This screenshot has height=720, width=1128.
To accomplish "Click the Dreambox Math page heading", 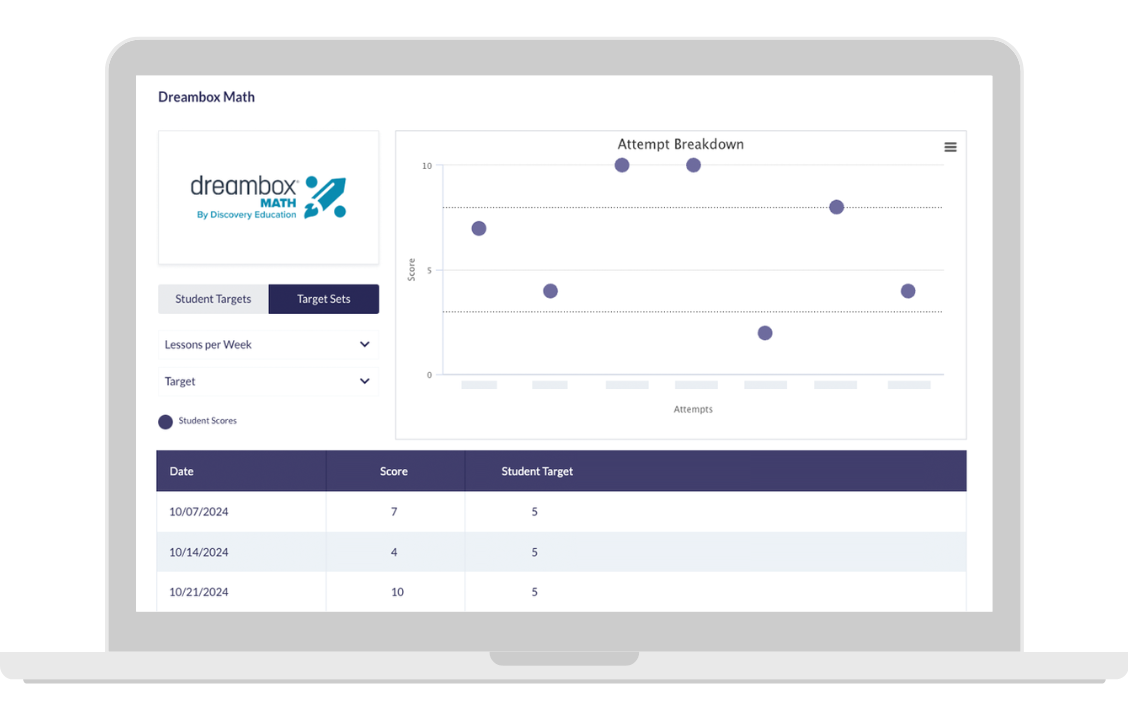I will click(x=206, y=97).
